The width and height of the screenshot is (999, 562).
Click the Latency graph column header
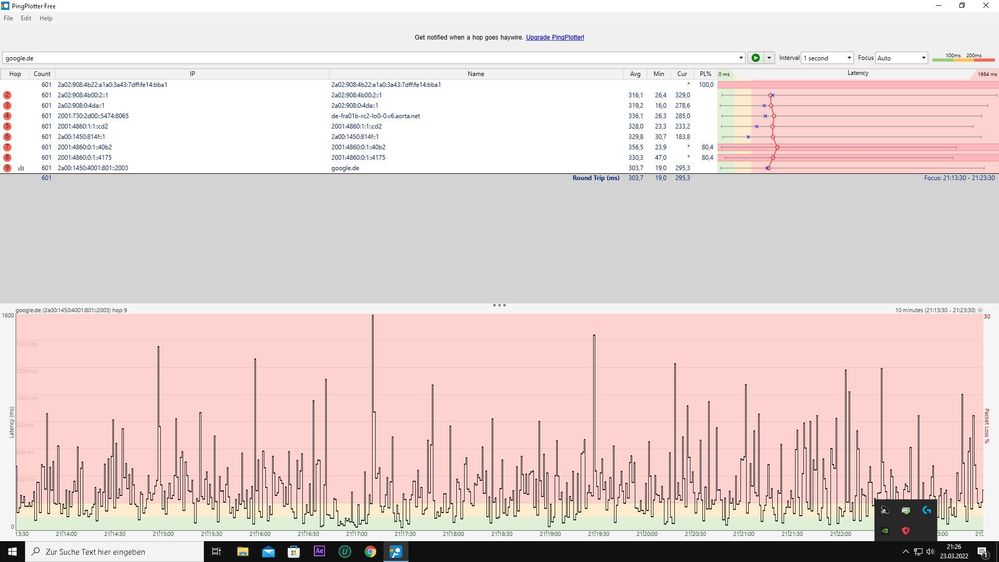click(x=858, y=73)
